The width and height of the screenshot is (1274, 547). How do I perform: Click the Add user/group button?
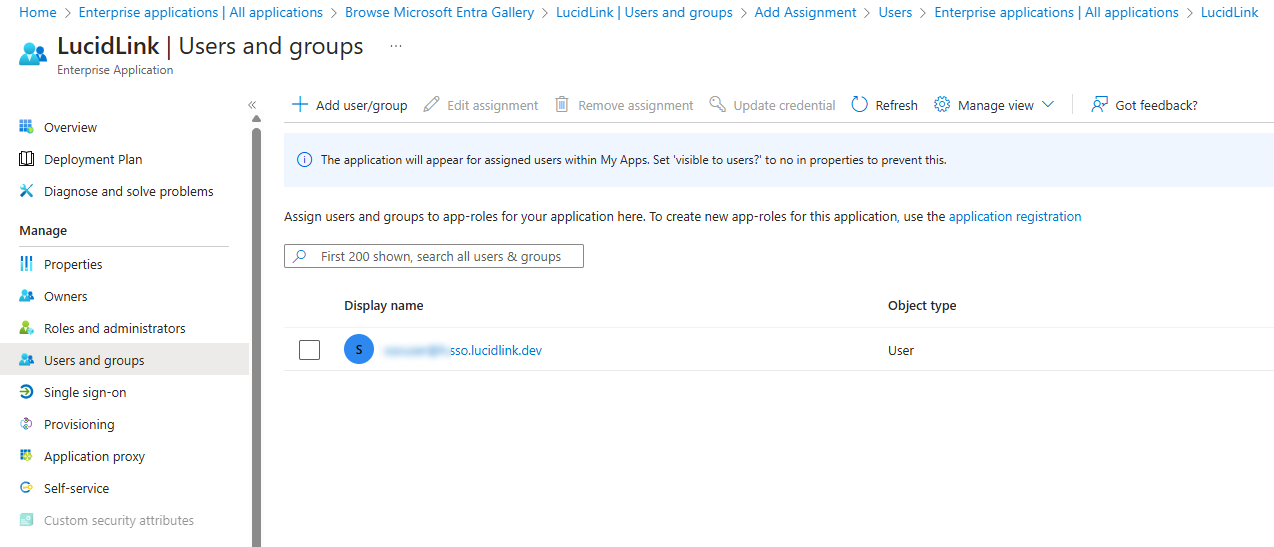coord(349,105)
